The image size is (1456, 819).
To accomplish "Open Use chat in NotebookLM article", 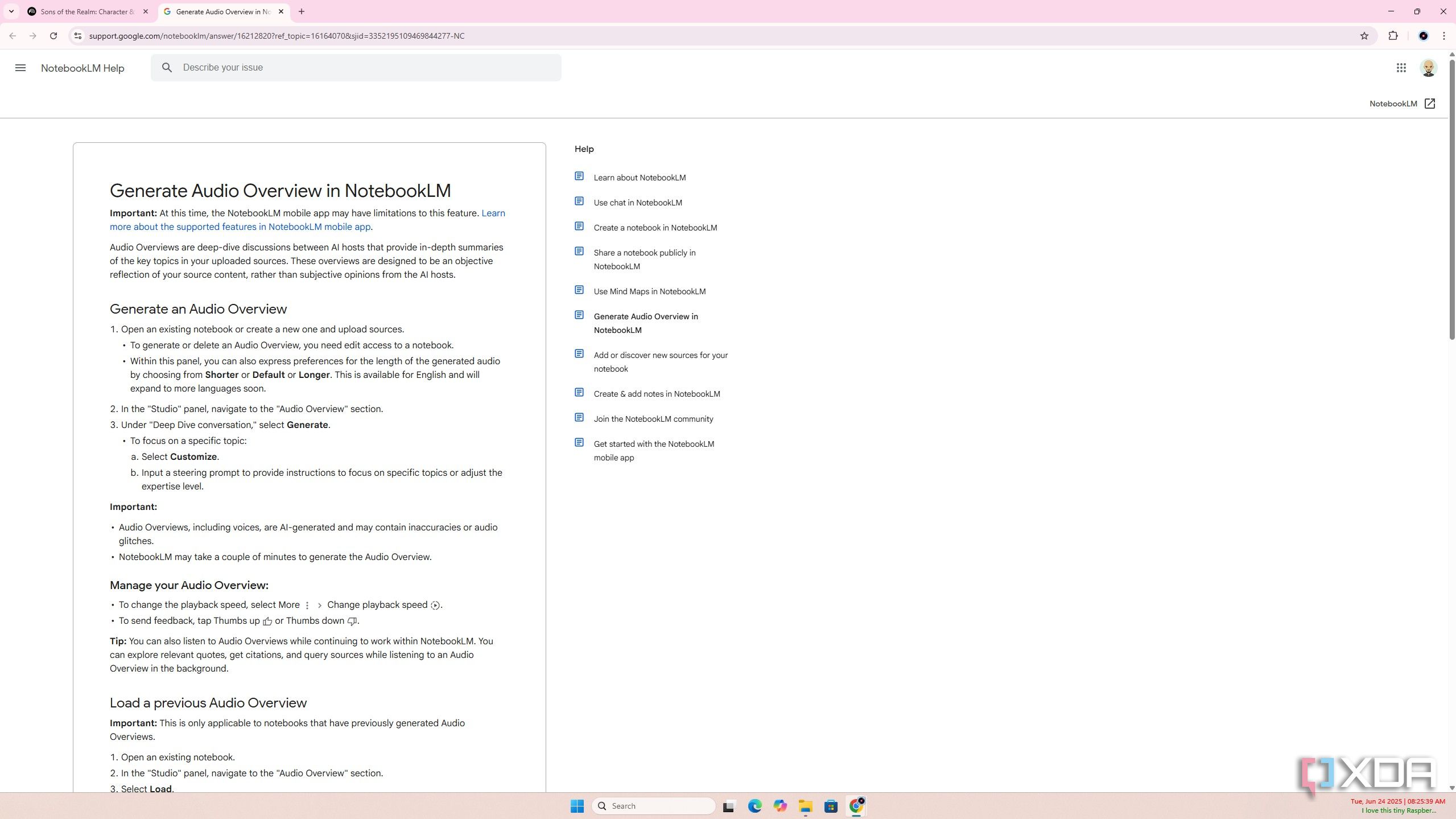I will pos(638,203).
